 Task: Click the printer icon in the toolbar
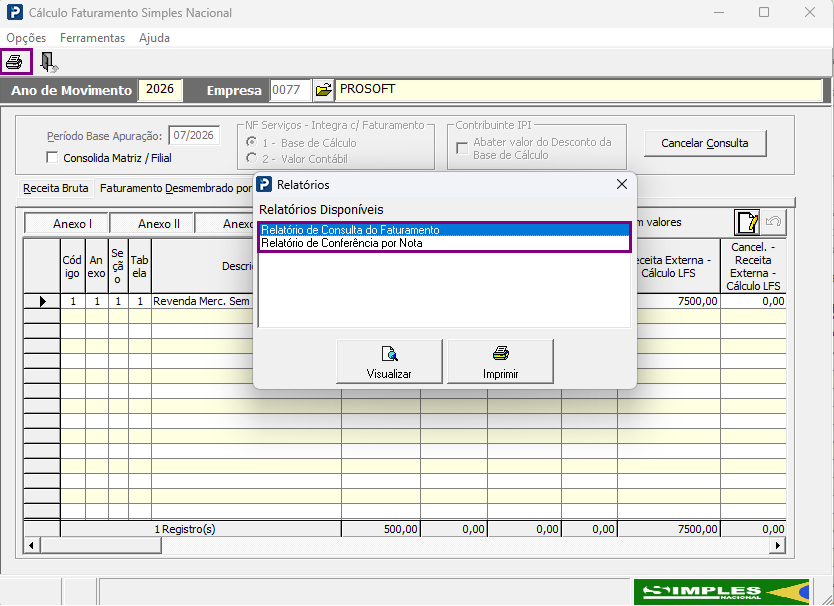[x=14, y=62]
